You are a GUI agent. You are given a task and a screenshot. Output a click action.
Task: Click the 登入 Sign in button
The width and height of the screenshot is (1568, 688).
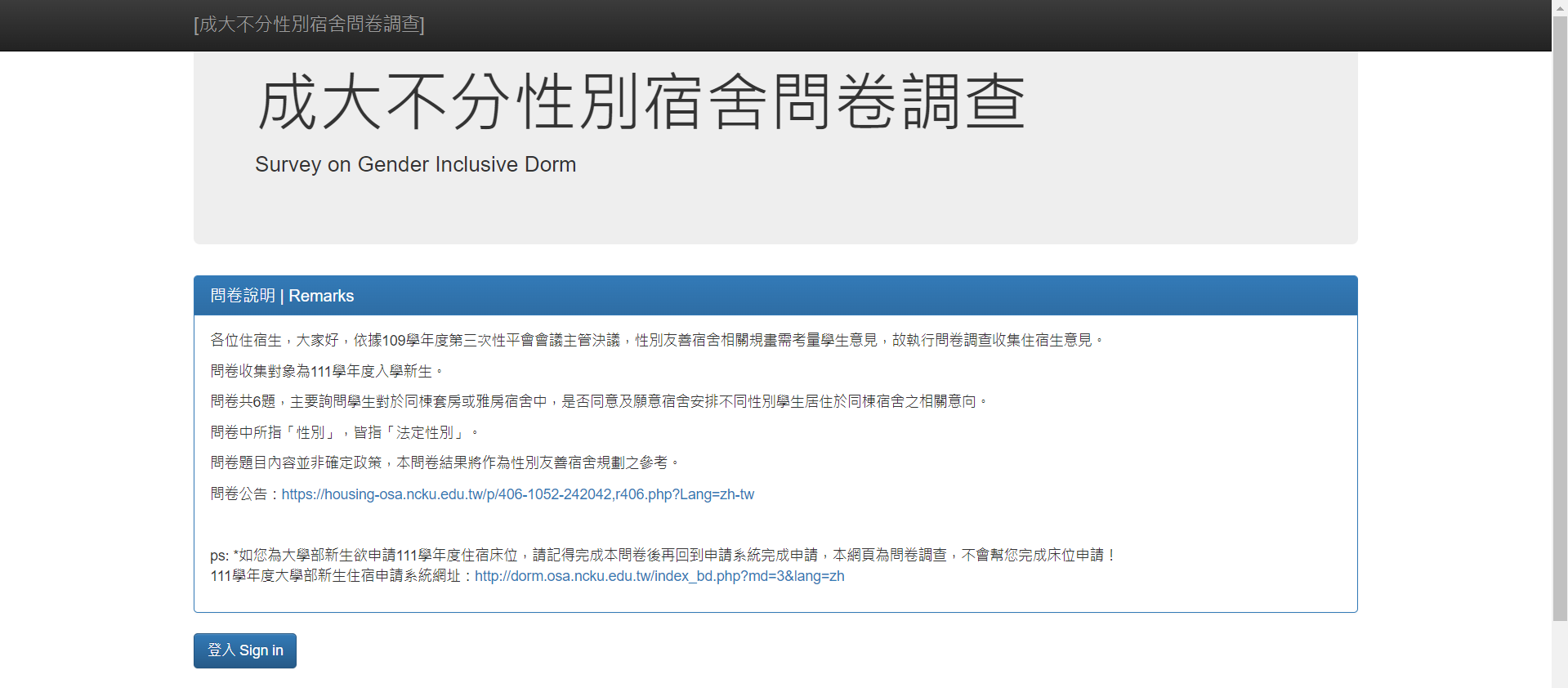(x=245, y=650)
